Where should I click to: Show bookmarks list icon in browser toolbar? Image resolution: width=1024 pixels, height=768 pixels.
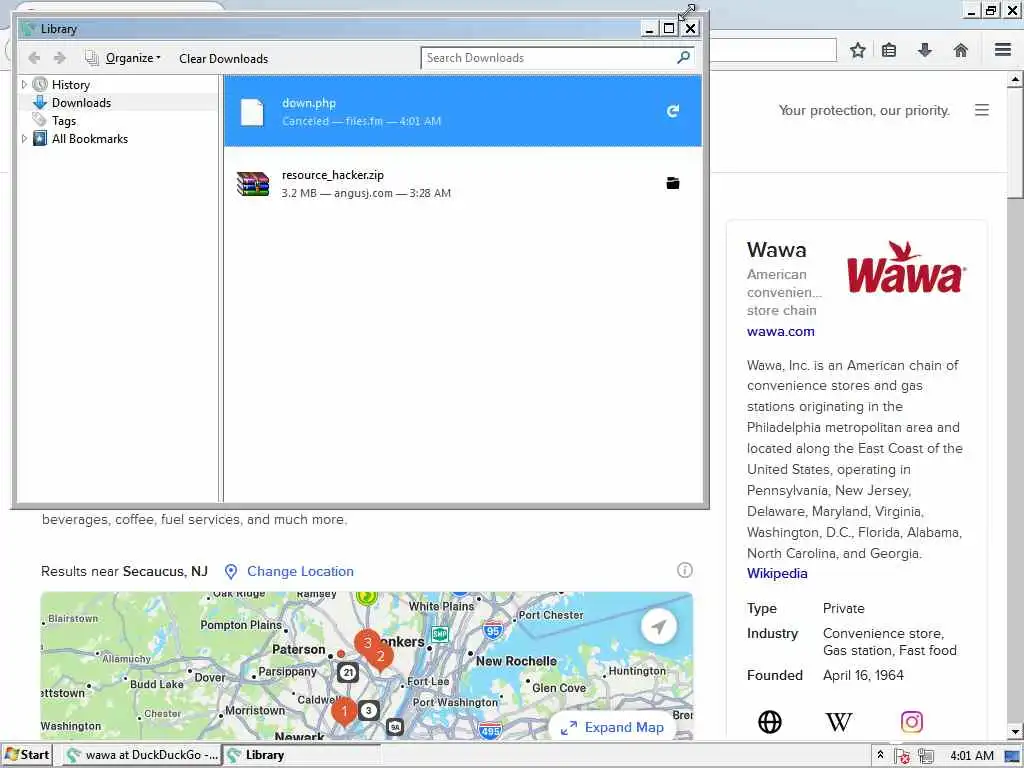[x=889, y=50]
